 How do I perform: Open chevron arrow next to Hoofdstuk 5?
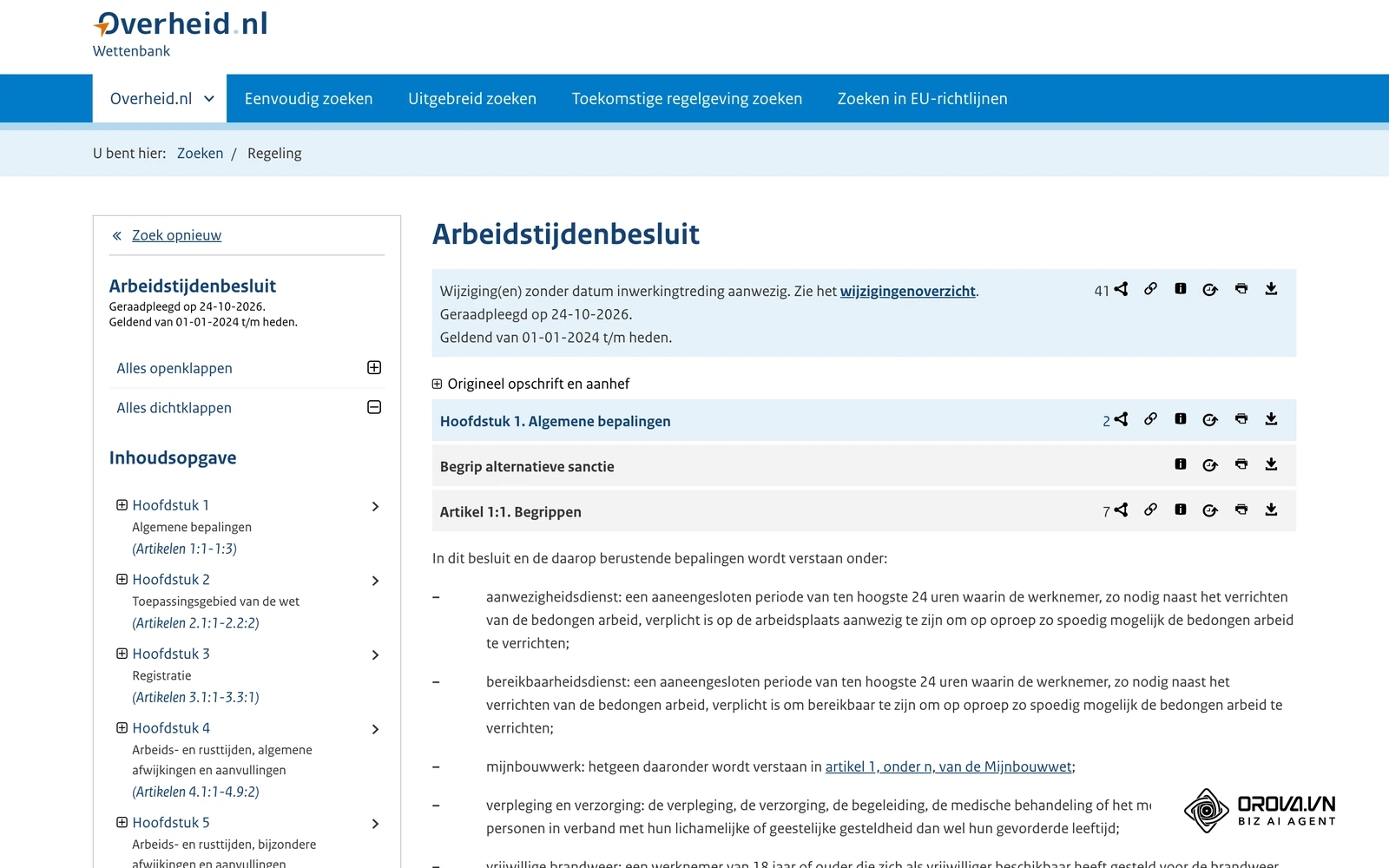pos(375,824)
